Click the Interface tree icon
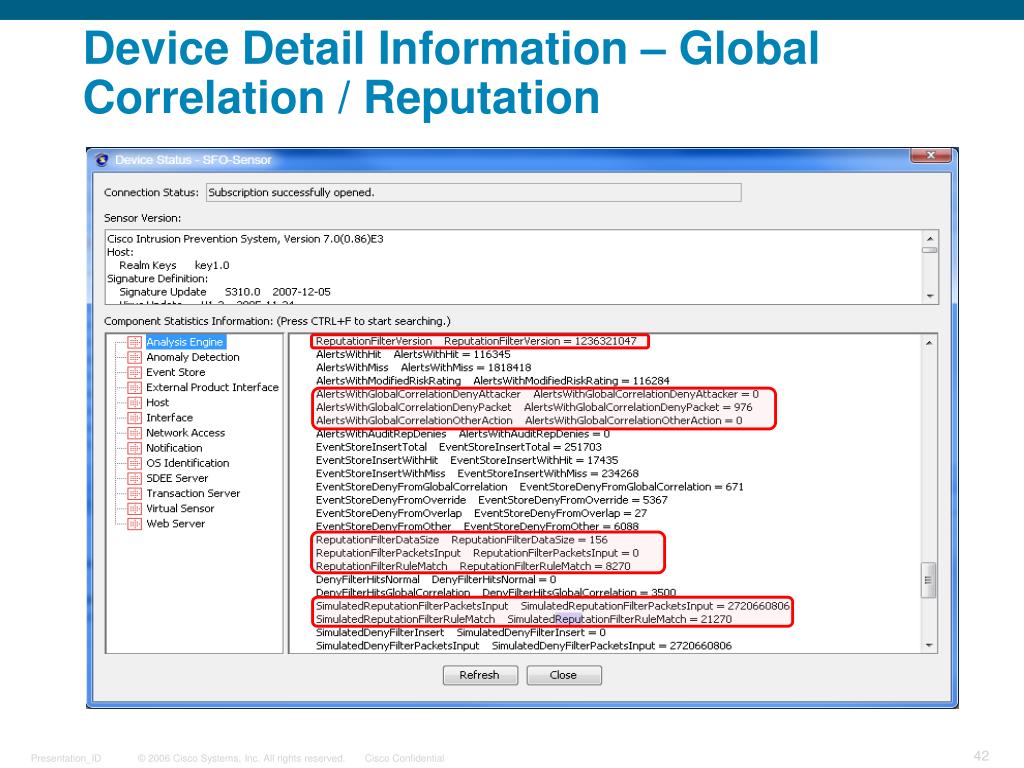The width and height of the screenshot is (1024, 768). click(x=135, y=417)
